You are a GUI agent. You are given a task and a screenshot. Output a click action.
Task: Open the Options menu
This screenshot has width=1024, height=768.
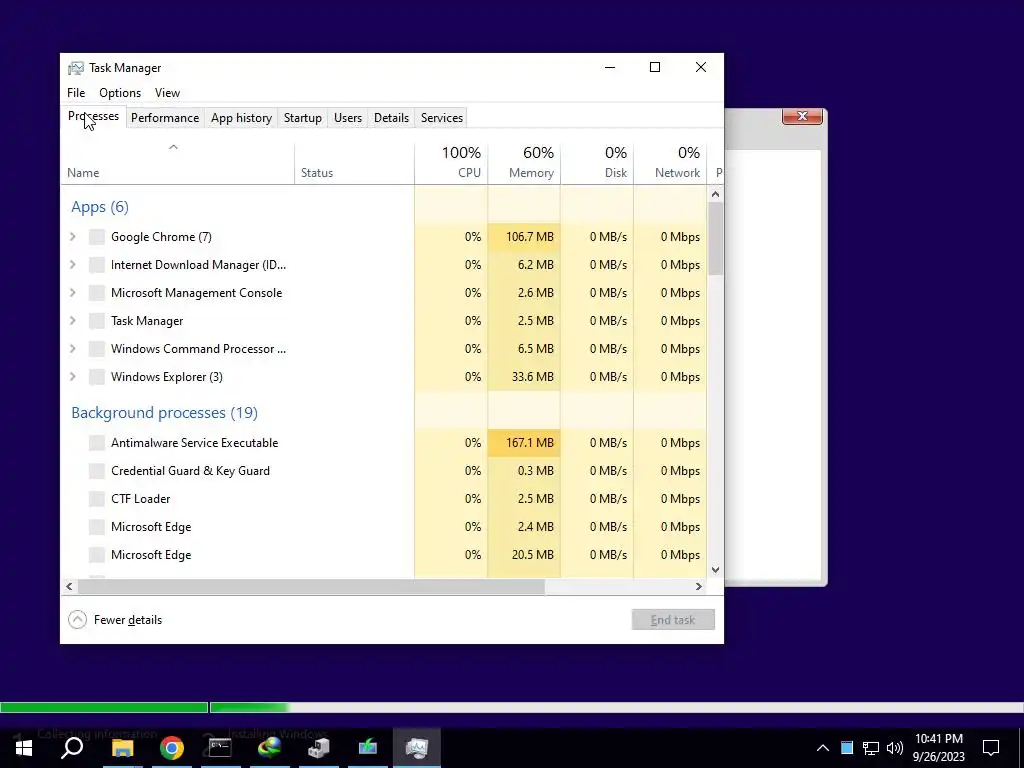tap(120, 93)
